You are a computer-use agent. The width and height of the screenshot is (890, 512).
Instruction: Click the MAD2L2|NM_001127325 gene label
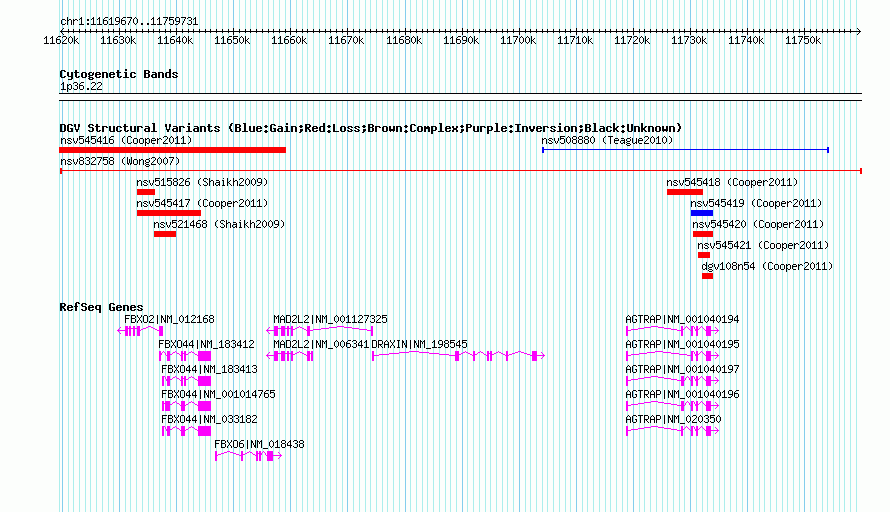[x=330, y=320]
